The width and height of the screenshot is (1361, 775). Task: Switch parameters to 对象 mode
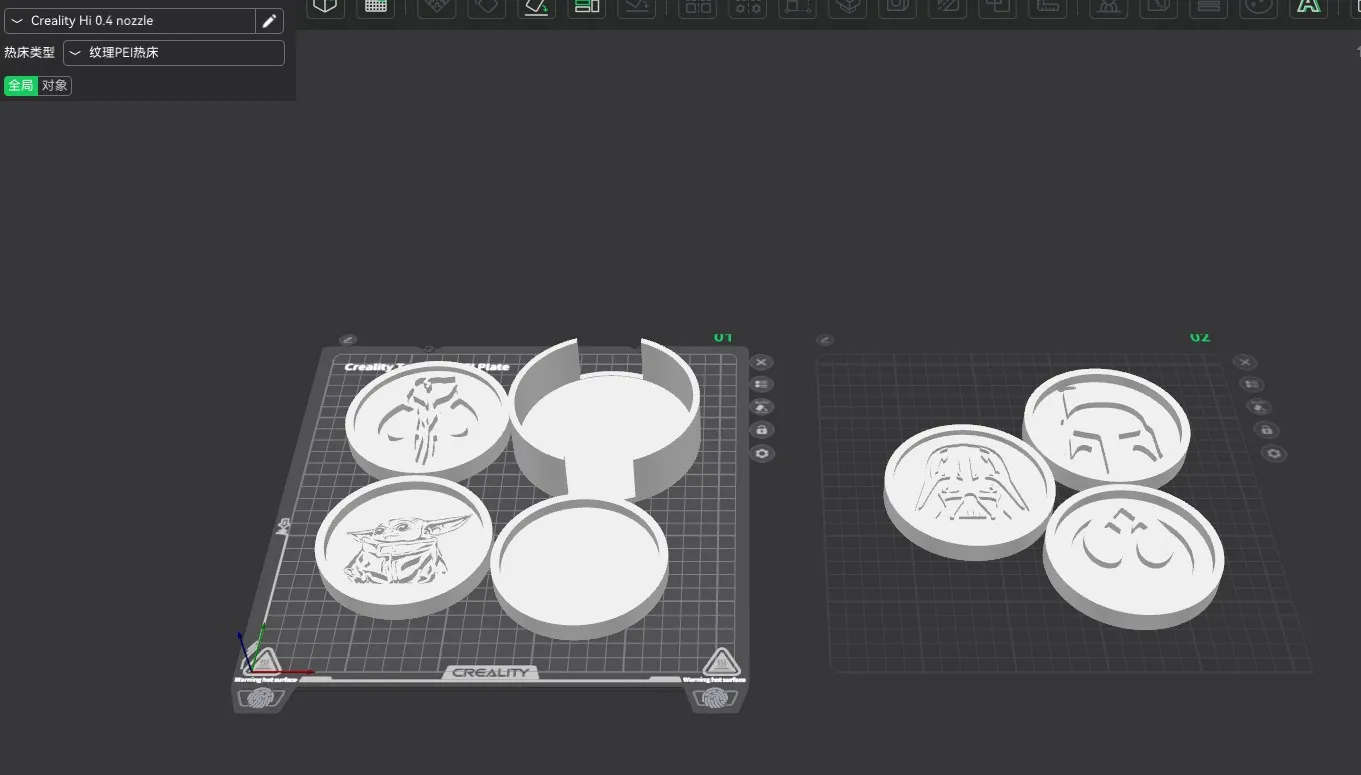pyautogui.click(x=55, y=86)
